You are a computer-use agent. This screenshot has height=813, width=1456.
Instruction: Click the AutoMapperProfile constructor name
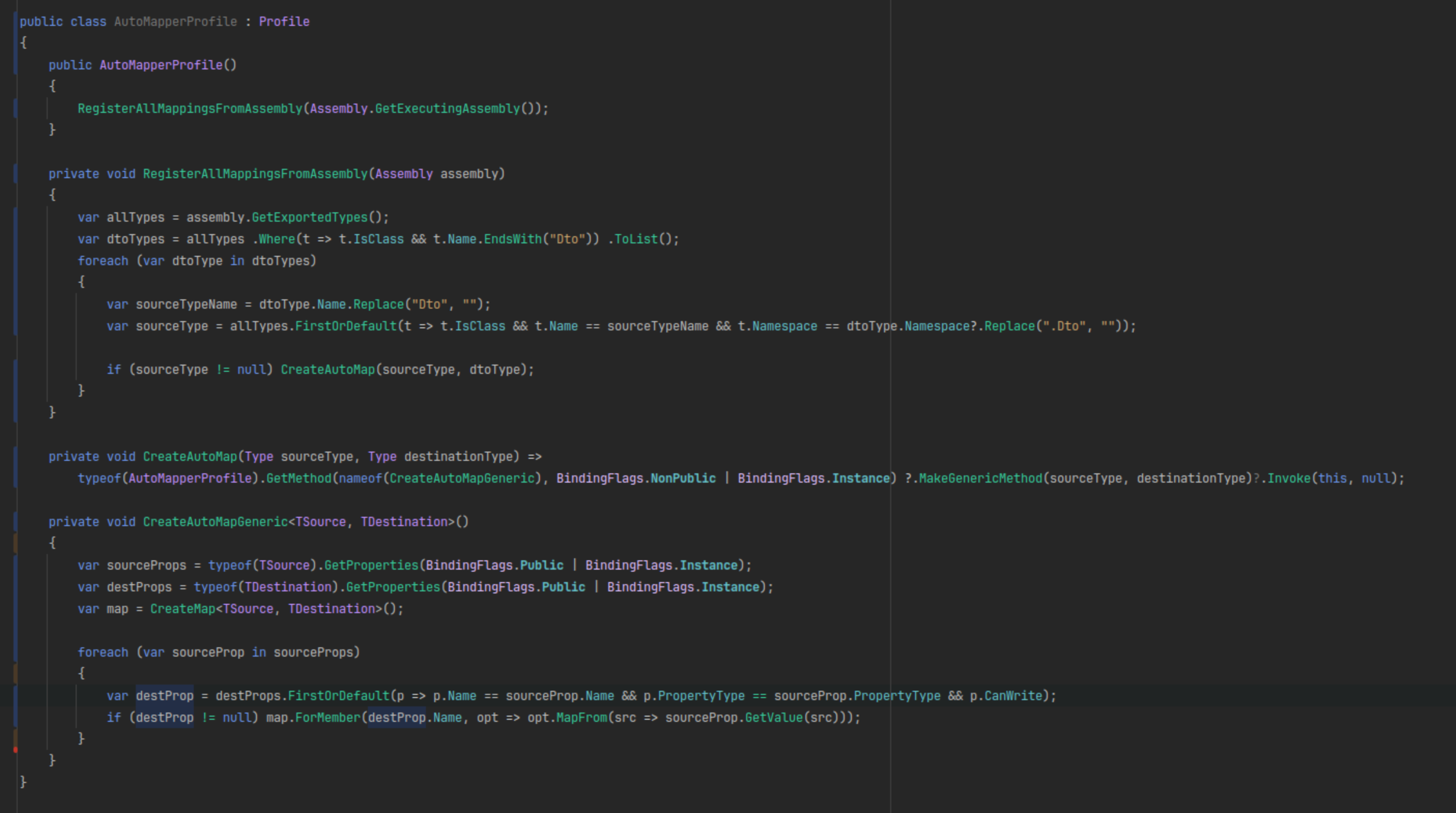tap(161, 66)
